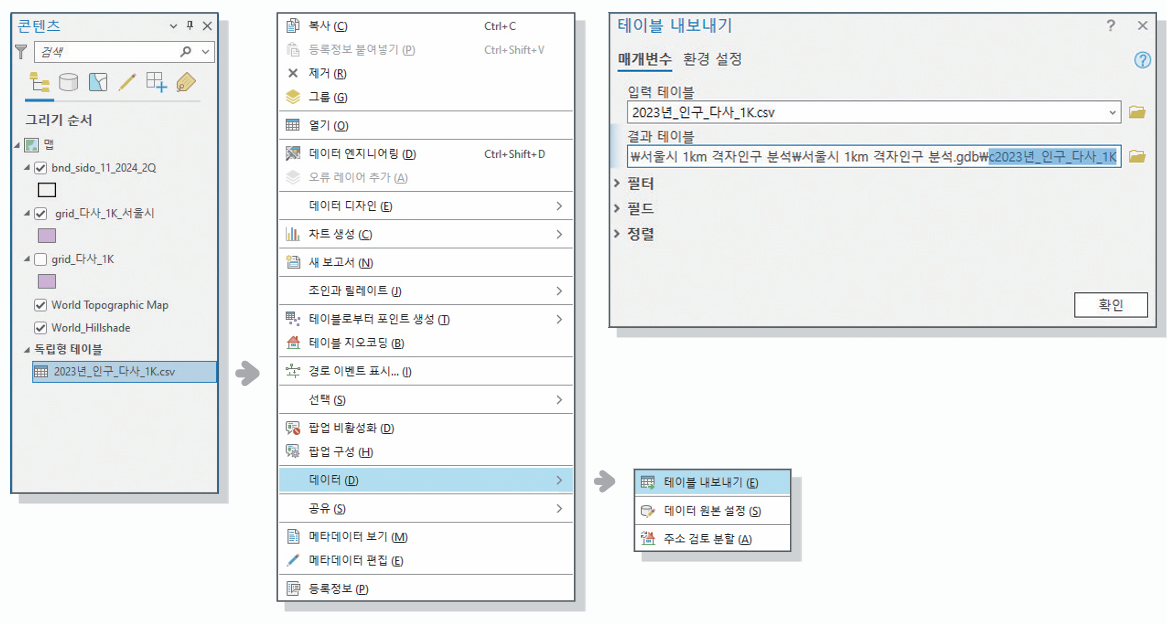Click the 테이블 지오코딩 (B) entry
This screenshot has height=624, width=1167.
point(426,343)
